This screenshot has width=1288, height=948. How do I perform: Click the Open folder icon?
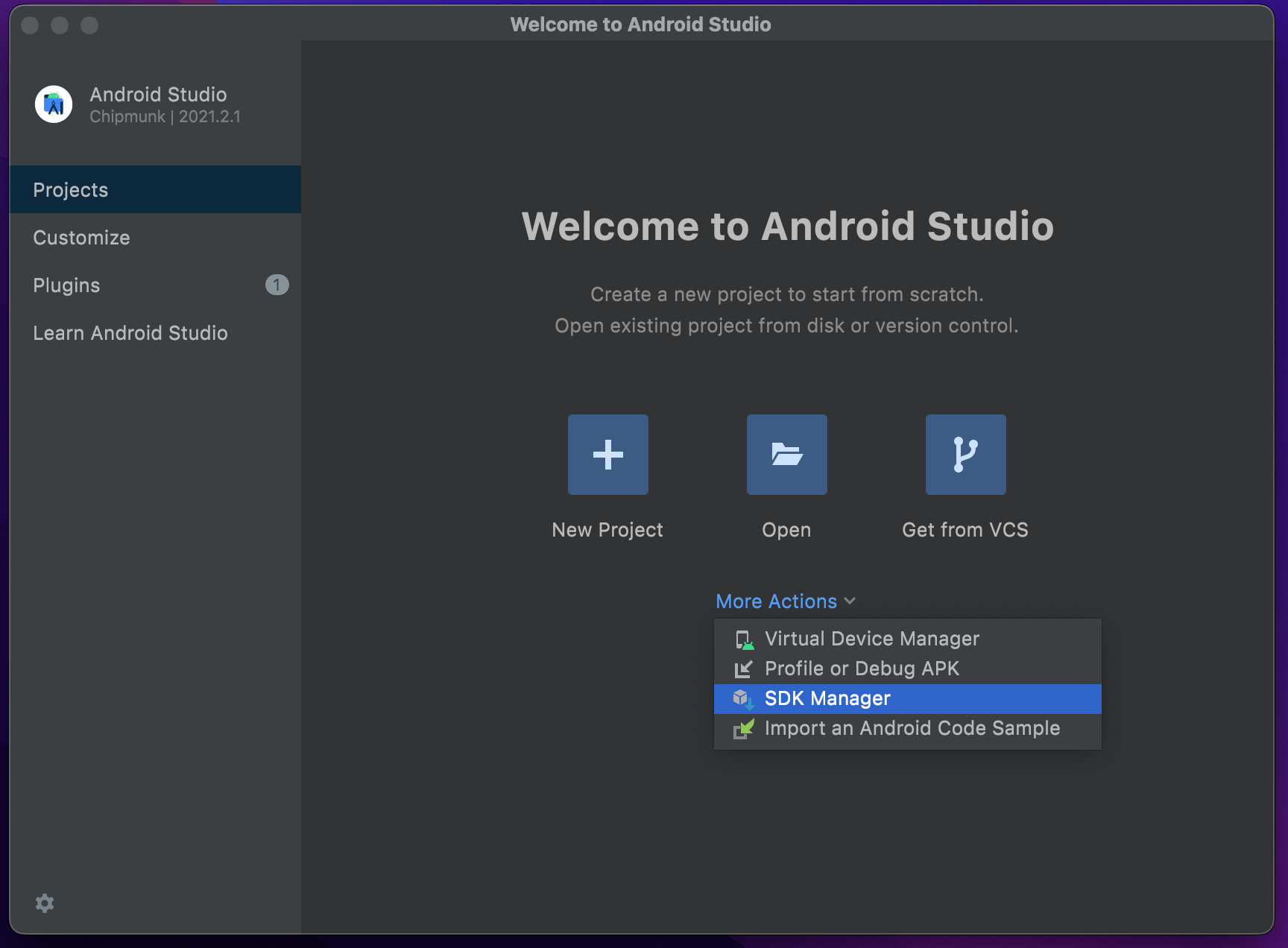(x=786, y=455)
